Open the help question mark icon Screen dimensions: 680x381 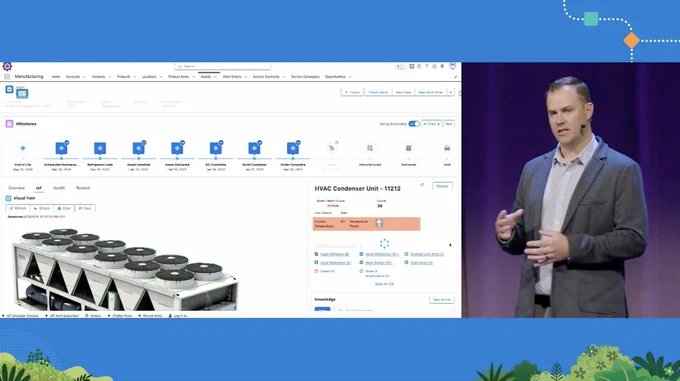coord(427,66)
